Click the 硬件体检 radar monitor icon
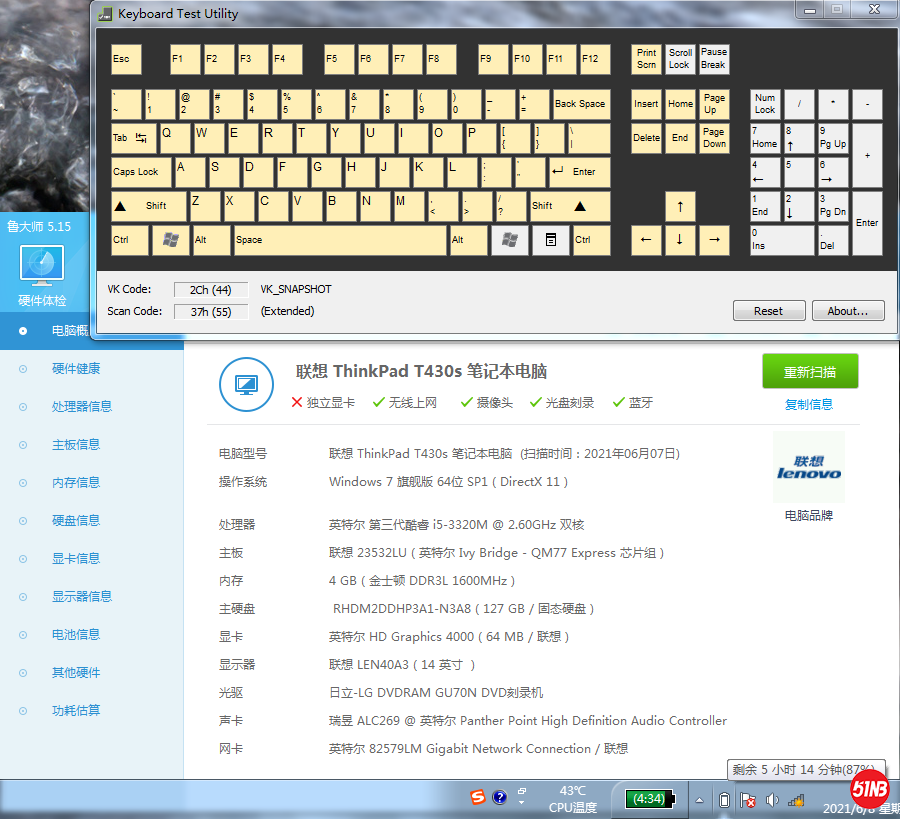The height and width of the screenshot is (819, 900). click(42, 265)
